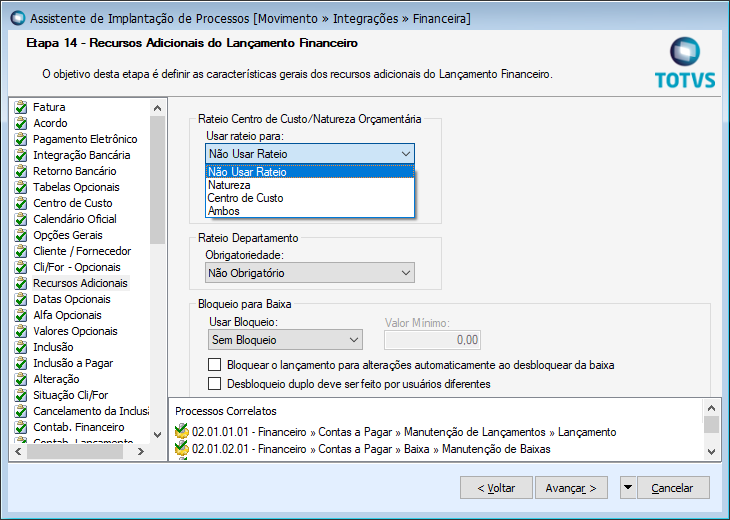This screenshot has height=520, width=730.
Task: Click checkmark icon next to Datas Opcionais
Action: pyautogui.click(x=20, y=299)
